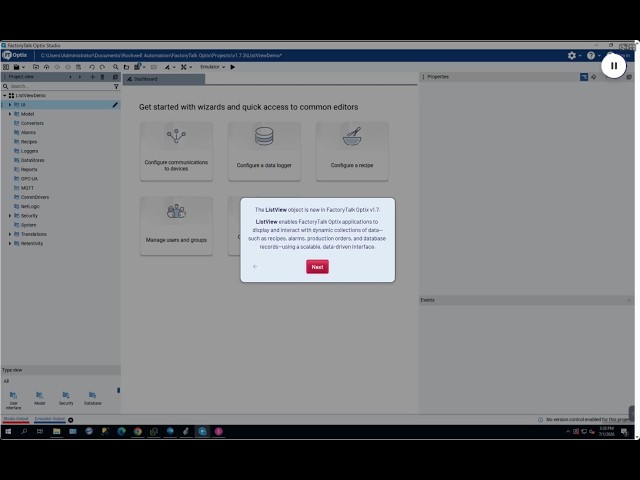Click the trash delete icon in Project view header

pyautogui.click(x=102, y=77)
